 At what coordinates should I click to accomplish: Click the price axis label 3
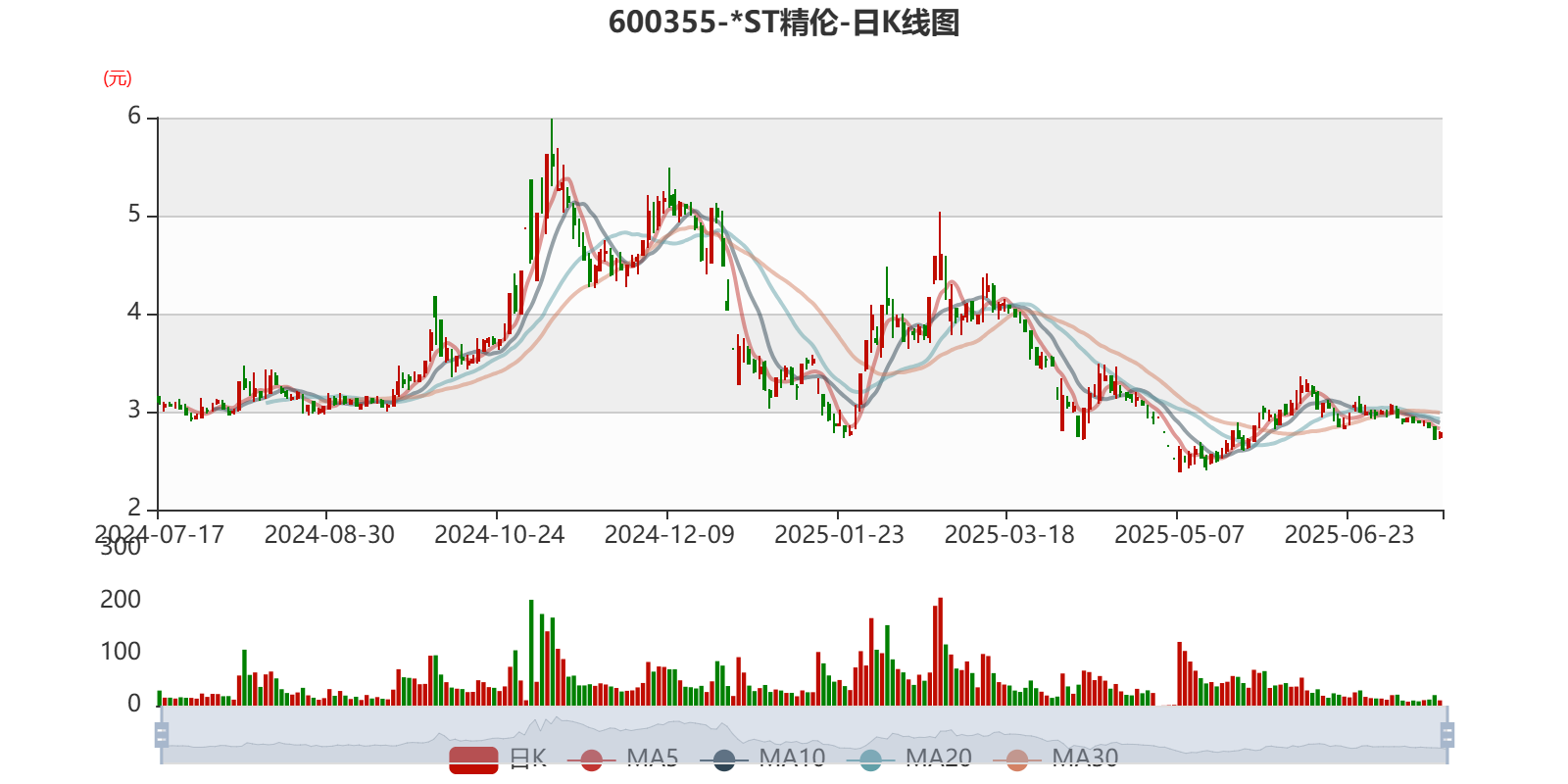click(134, 411)
